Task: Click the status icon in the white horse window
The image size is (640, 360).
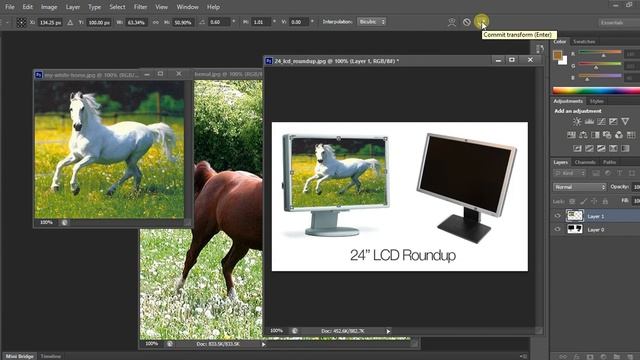Action: tap(64, 222)
